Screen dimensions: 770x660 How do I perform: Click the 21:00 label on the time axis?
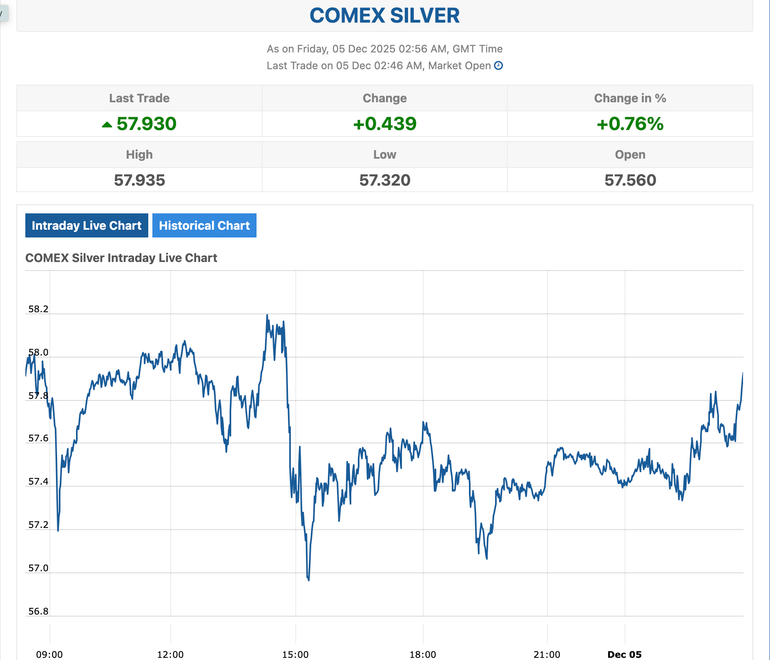coord(546,654)
